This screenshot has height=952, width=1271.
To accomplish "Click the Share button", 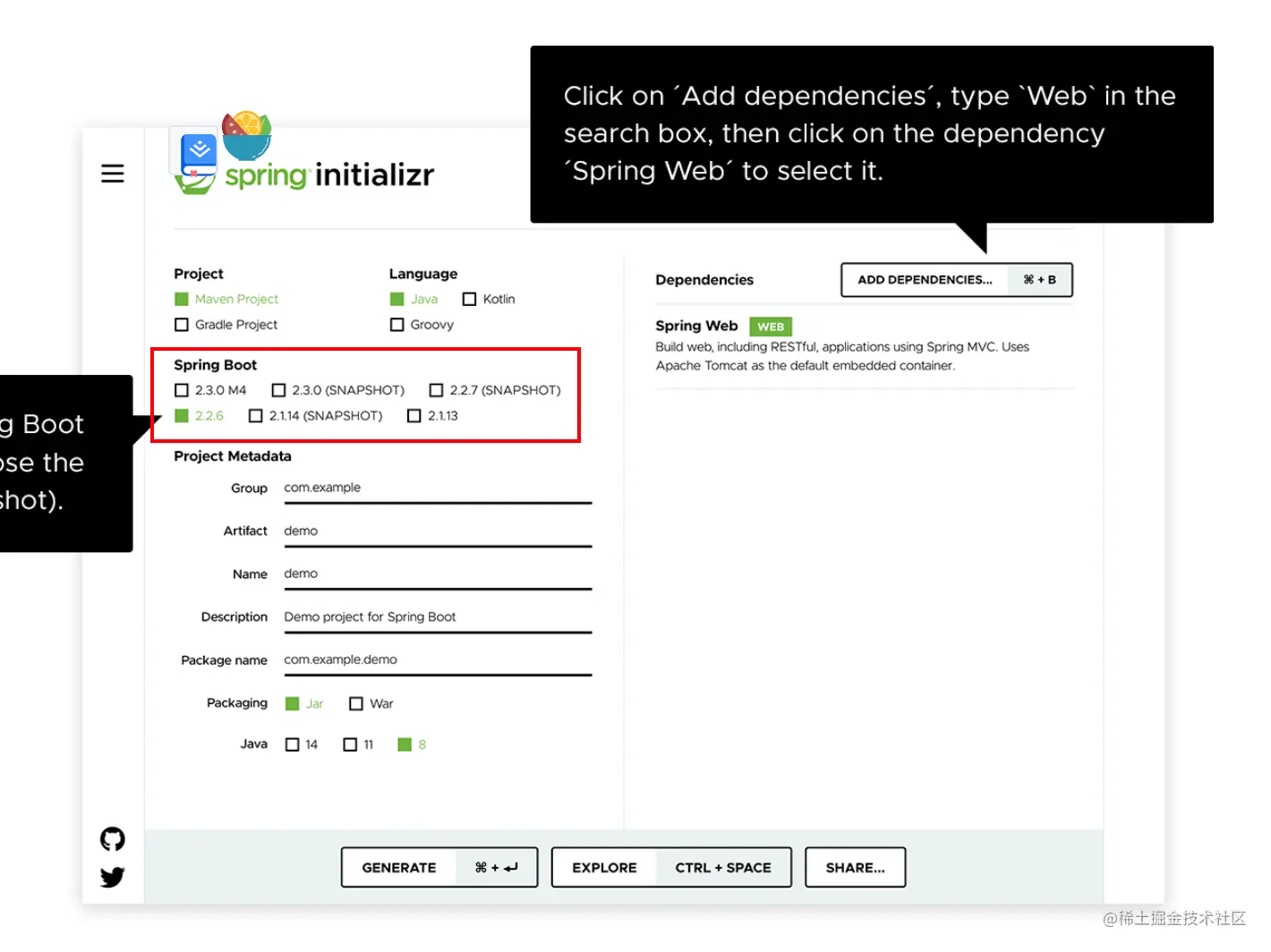I will click(x=855, y=868).
